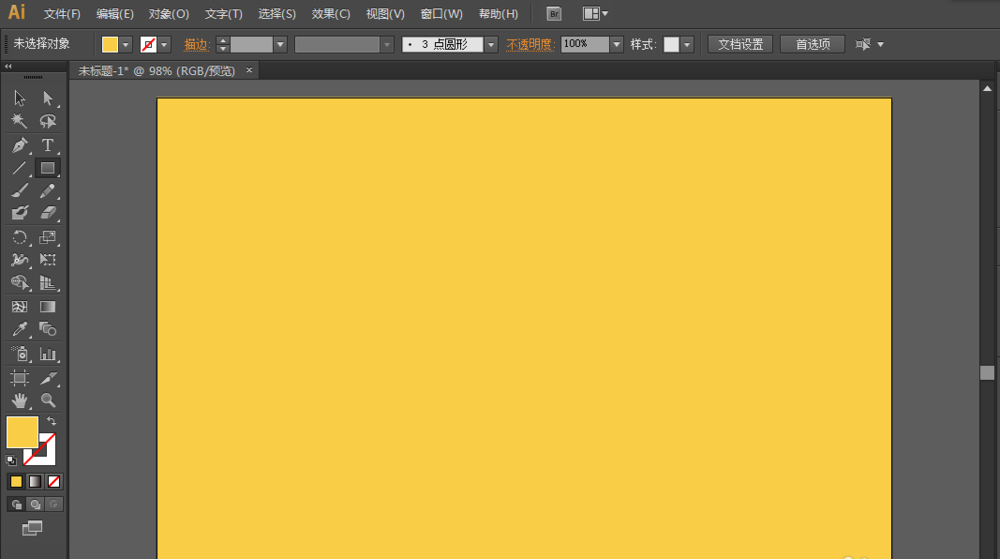Collapse the tools panel with double arrows

[8, 66]
